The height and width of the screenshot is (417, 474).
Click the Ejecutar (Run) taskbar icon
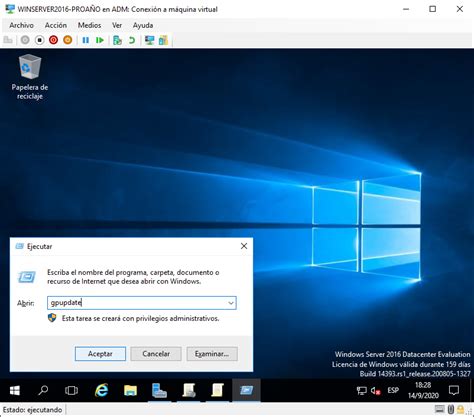coord(246,390)
